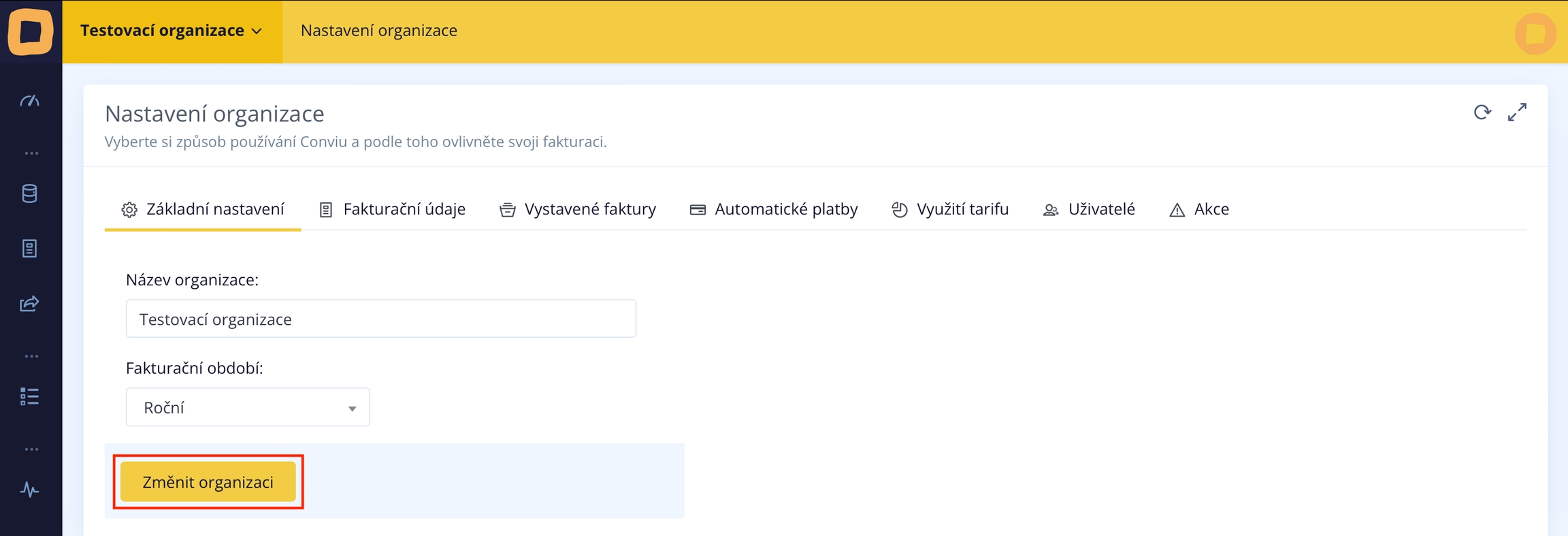Viewport: 1568px width, 536px height.
Task: Open the dashboard speedometer icon
Action: 30,101
